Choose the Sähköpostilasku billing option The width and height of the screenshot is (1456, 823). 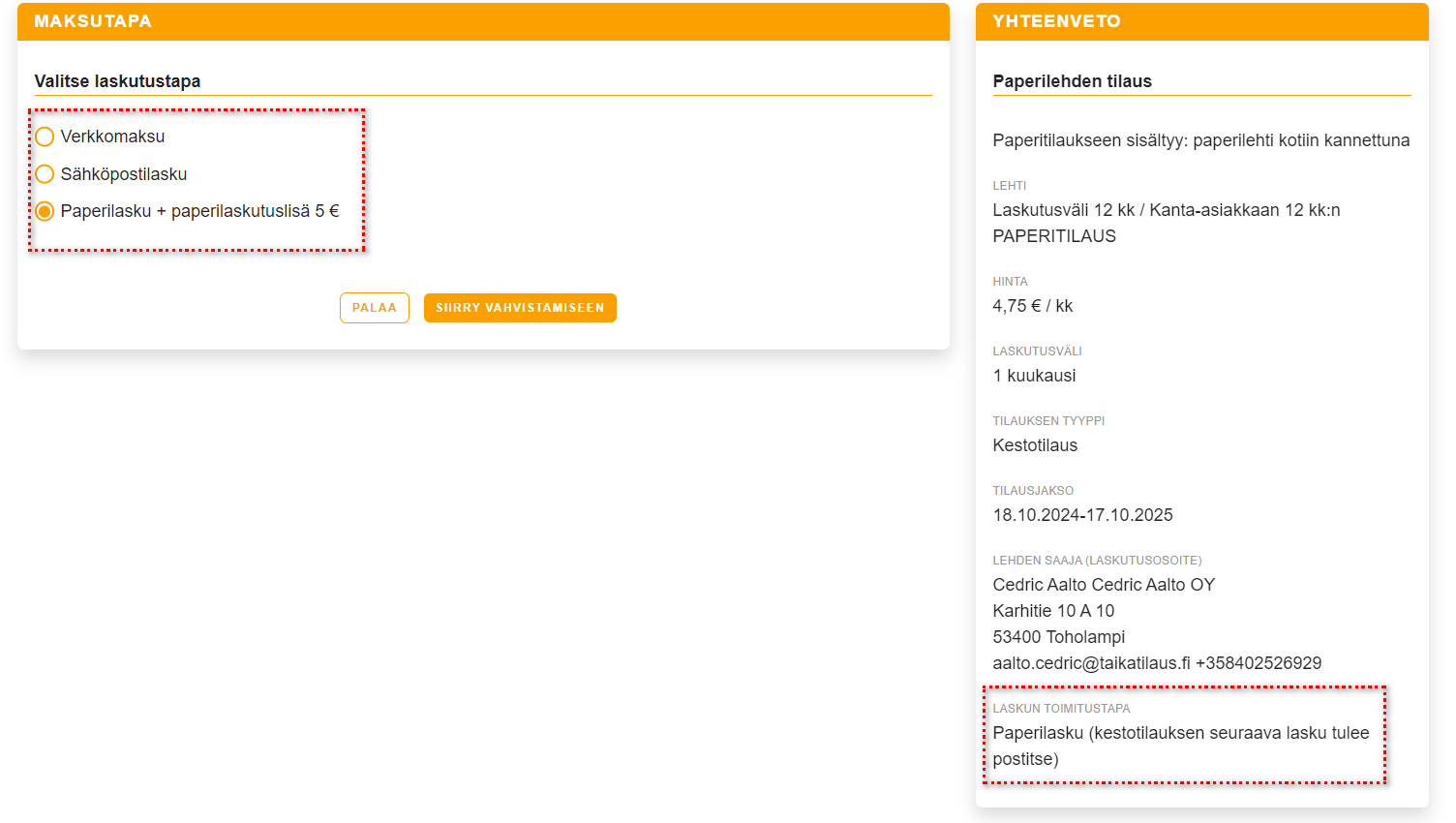click(x=45, y=174)
